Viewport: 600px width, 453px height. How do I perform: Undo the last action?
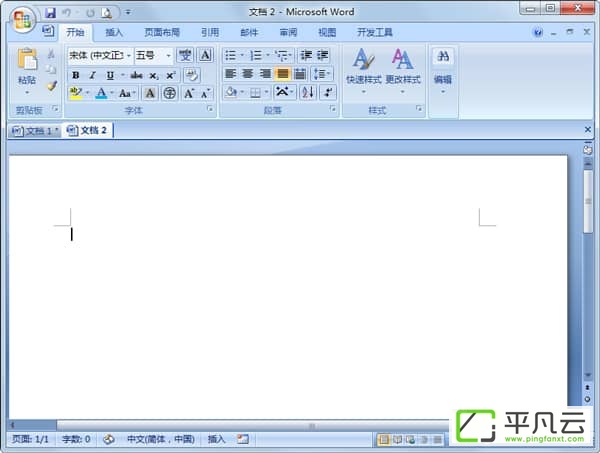click(x=67, y=13)
